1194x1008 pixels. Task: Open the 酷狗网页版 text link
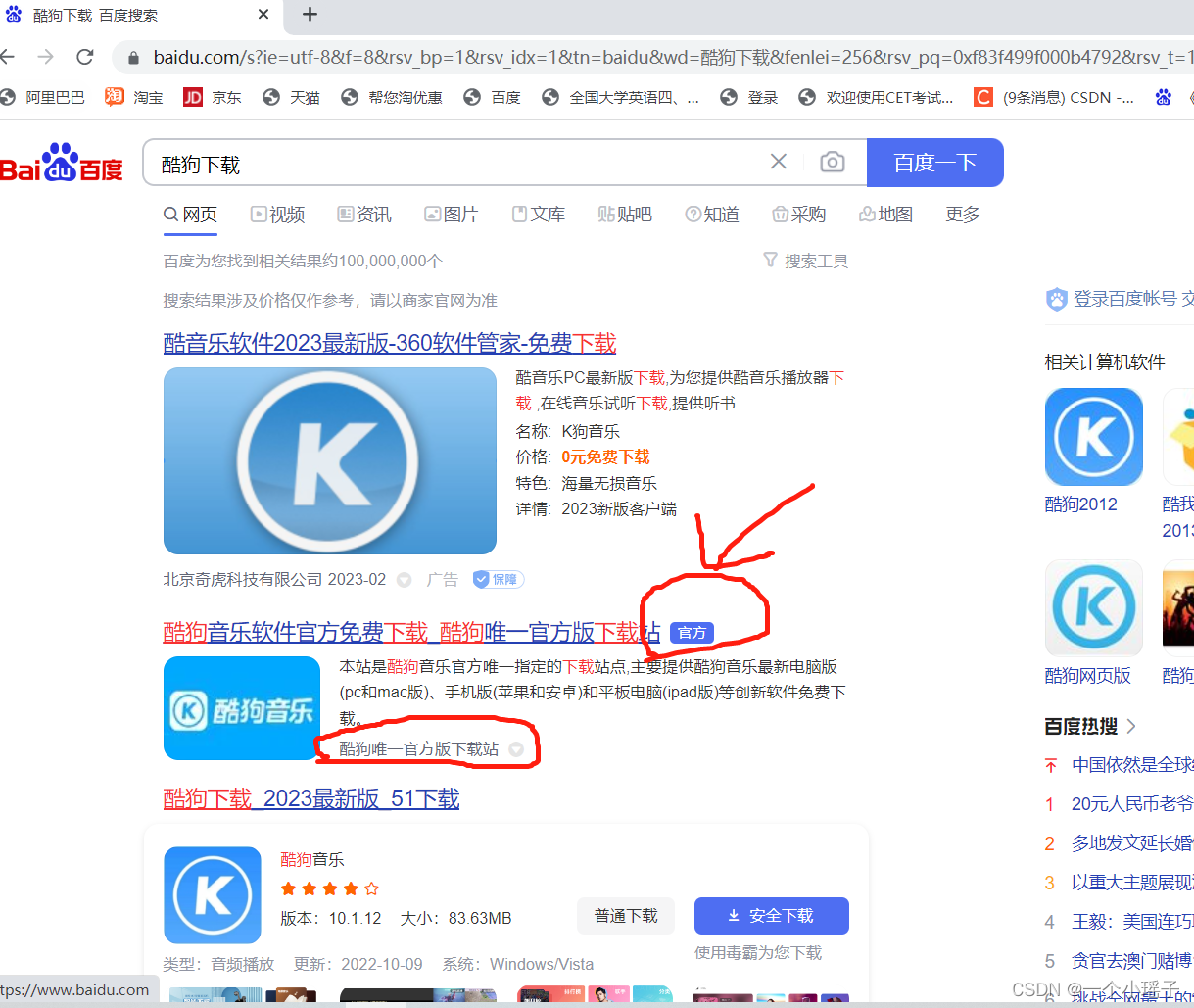1088,676
